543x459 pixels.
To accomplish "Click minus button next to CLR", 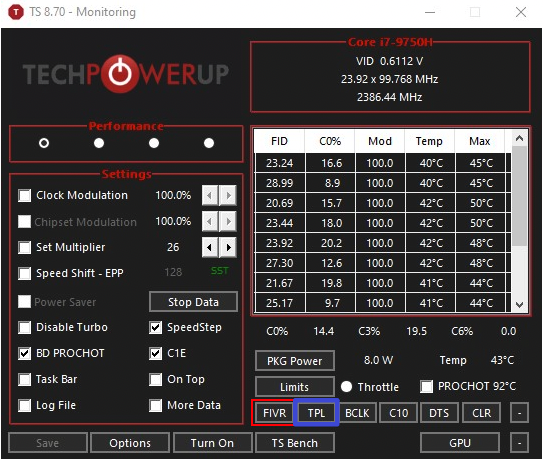I will 519,413.
